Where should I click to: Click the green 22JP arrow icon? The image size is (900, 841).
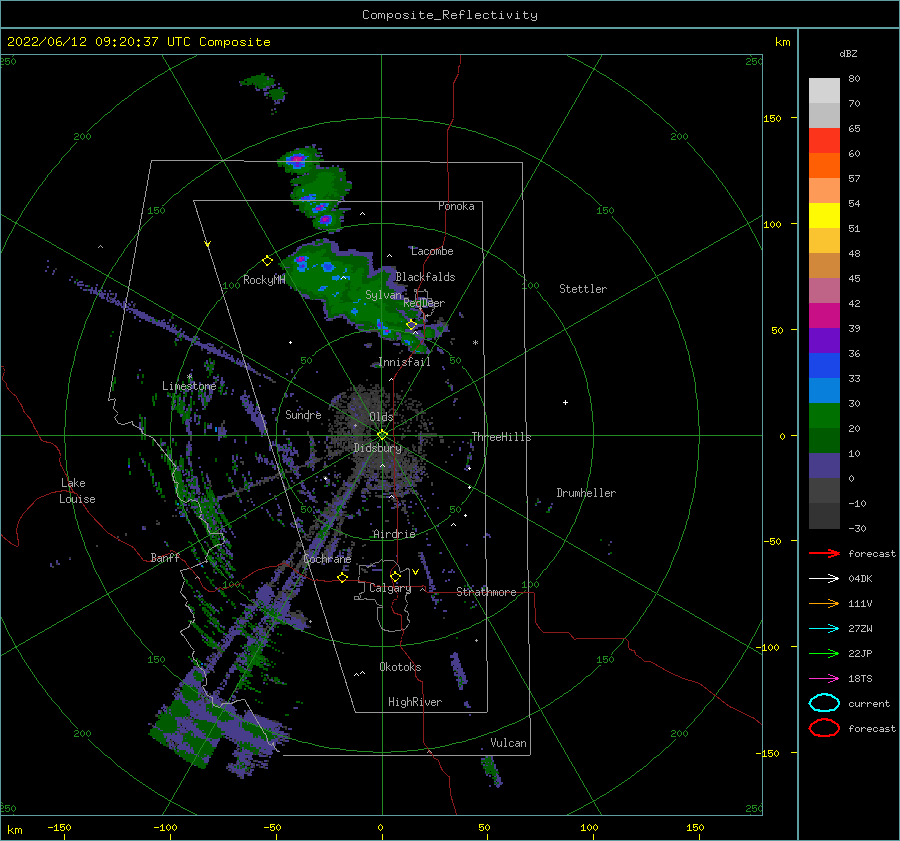[x=824, y=653]
